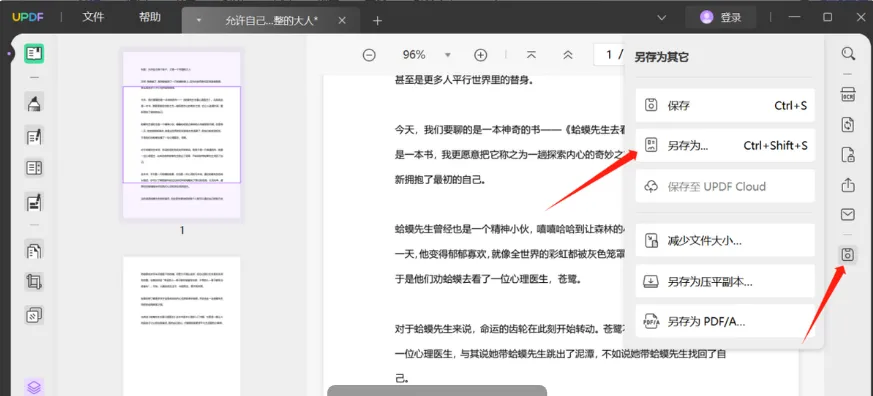
Task: Choose 另存为压平副本... option
Action: 725,281
